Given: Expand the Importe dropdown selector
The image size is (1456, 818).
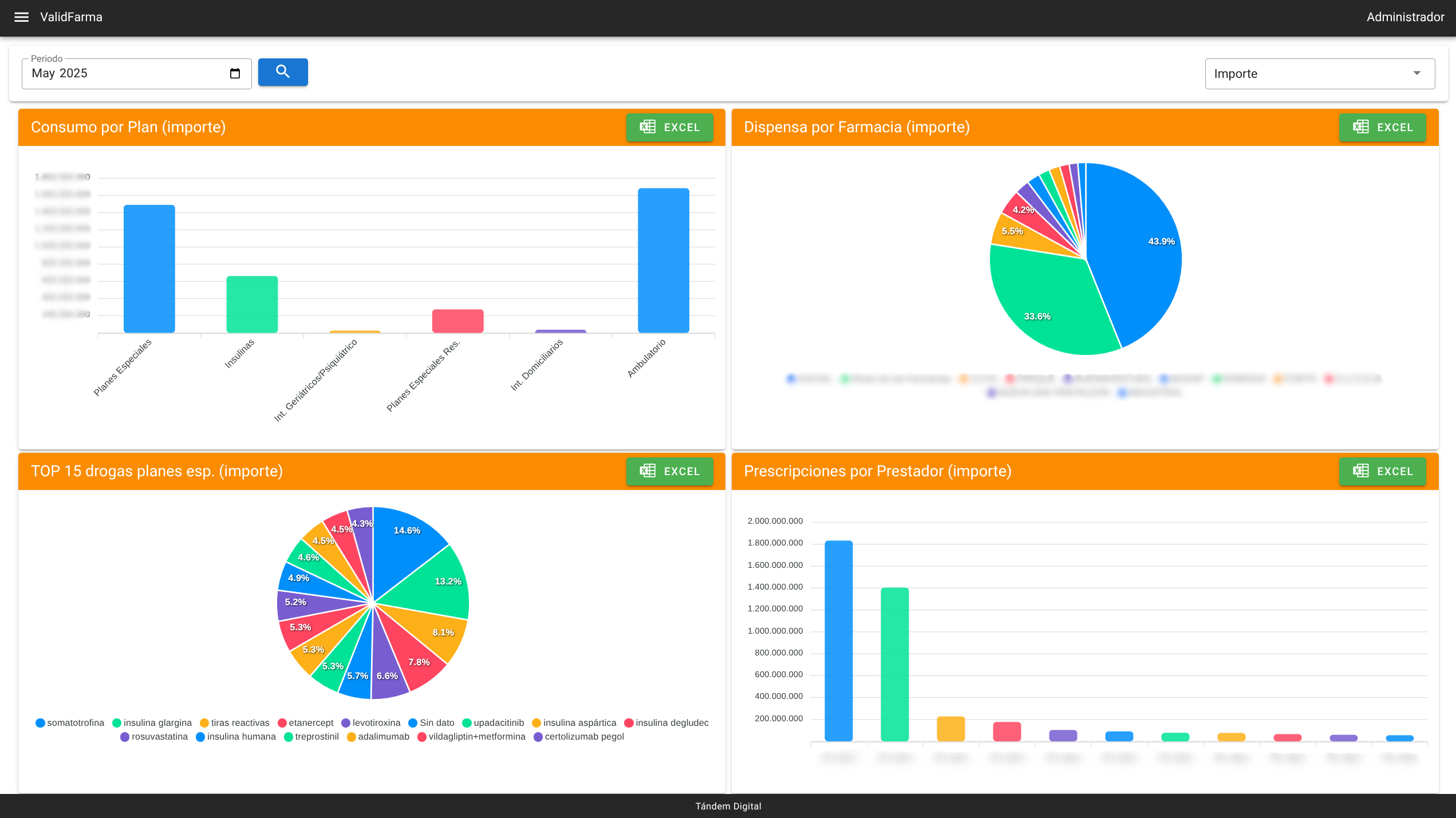Looking at the screenshot, I should (1311, 74).
